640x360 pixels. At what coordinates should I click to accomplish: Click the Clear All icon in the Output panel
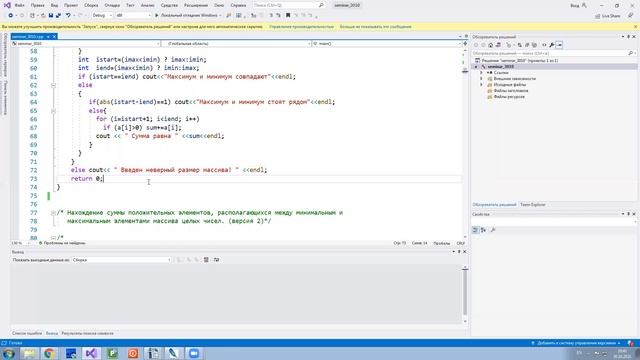[206, 260]
